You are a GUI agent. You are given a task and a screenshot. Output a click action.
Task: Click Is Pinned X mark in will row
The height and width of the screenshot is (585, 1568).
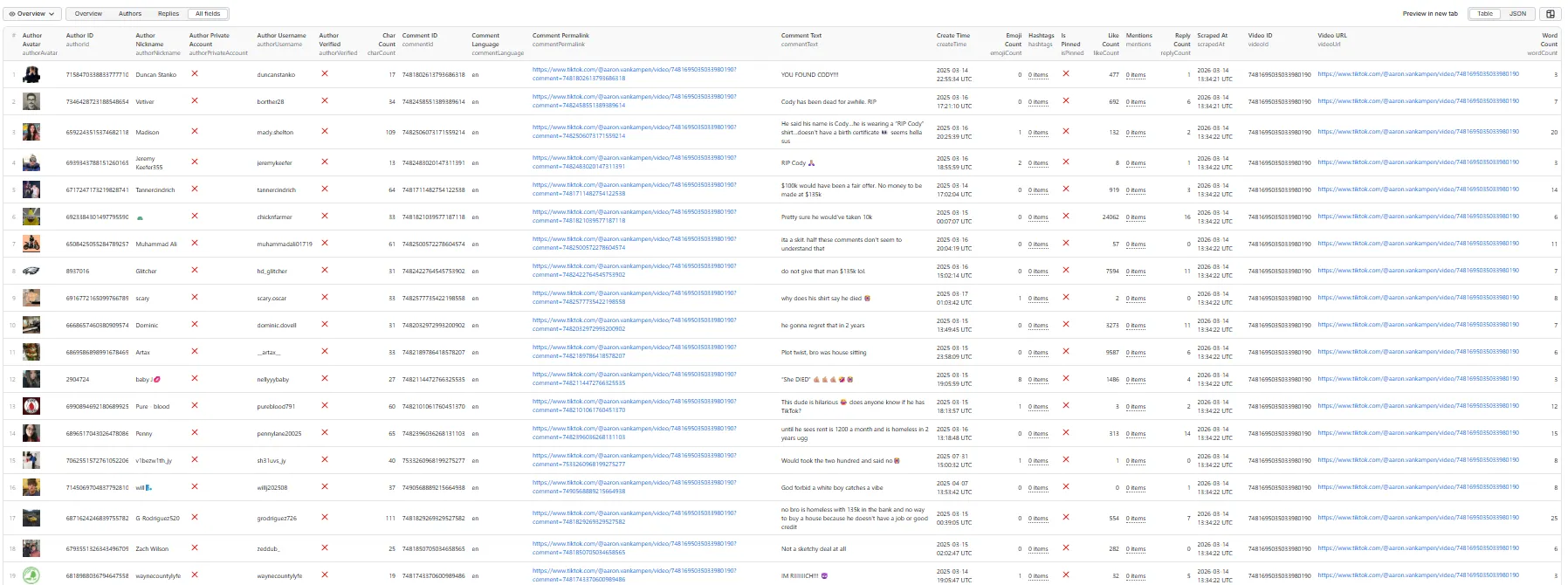tap(1066, 486)
